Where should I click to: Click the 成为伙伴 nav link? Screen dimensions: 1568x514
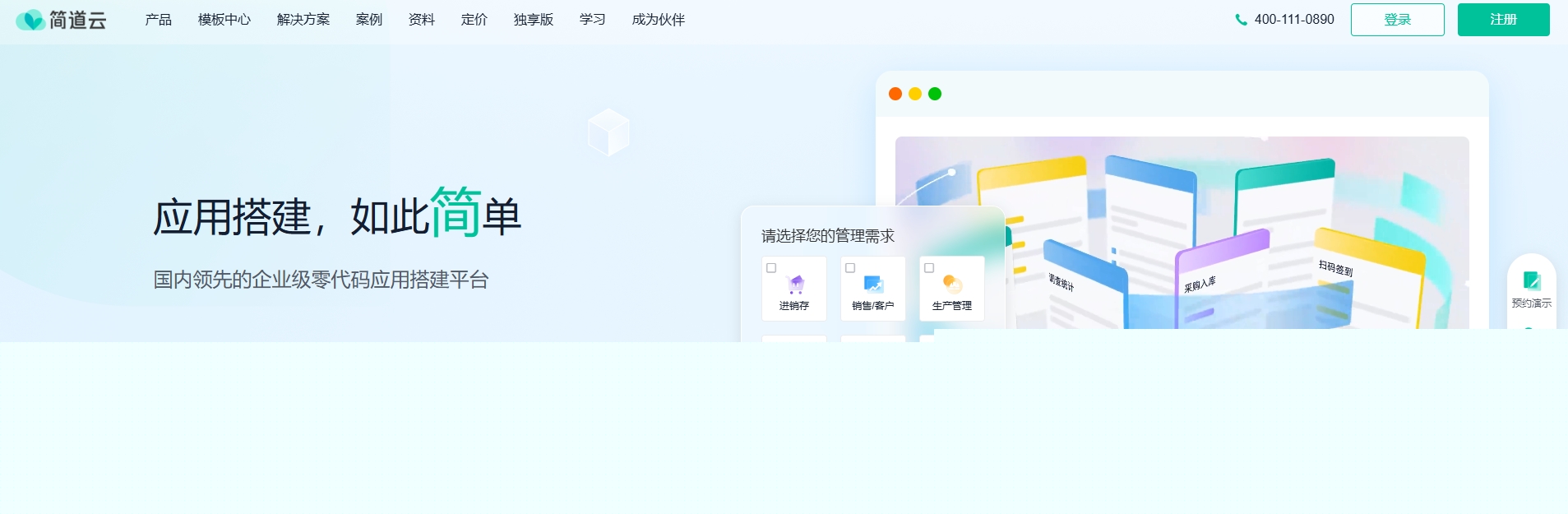(659, 20)
